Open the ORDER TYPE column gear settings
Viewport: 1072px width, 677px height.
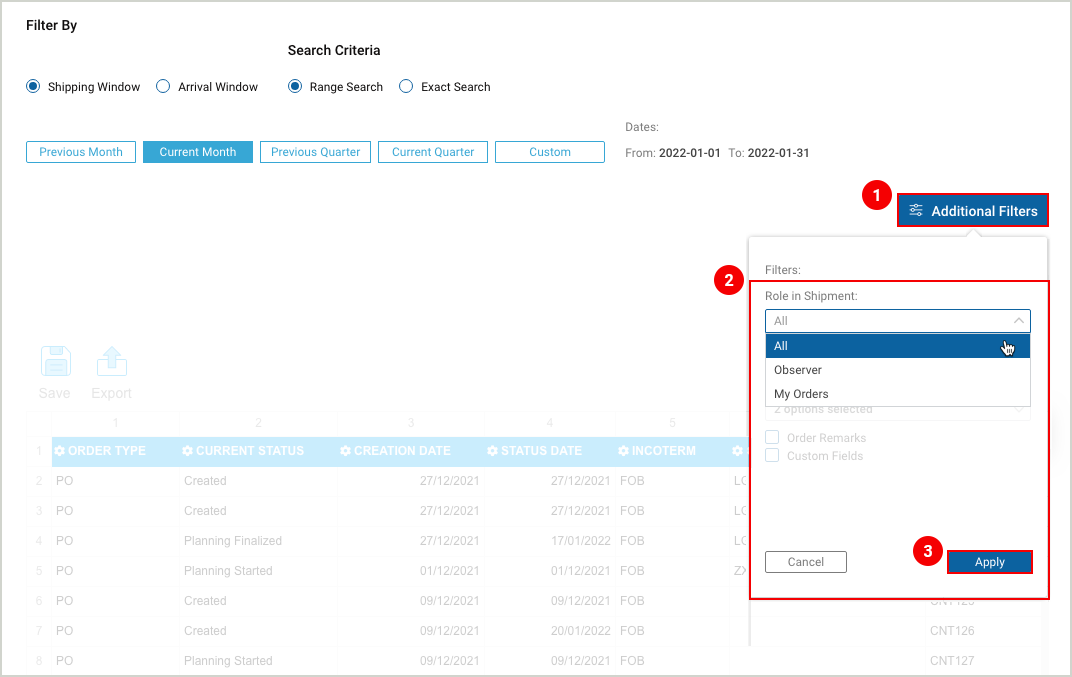(x=59, y=451)
